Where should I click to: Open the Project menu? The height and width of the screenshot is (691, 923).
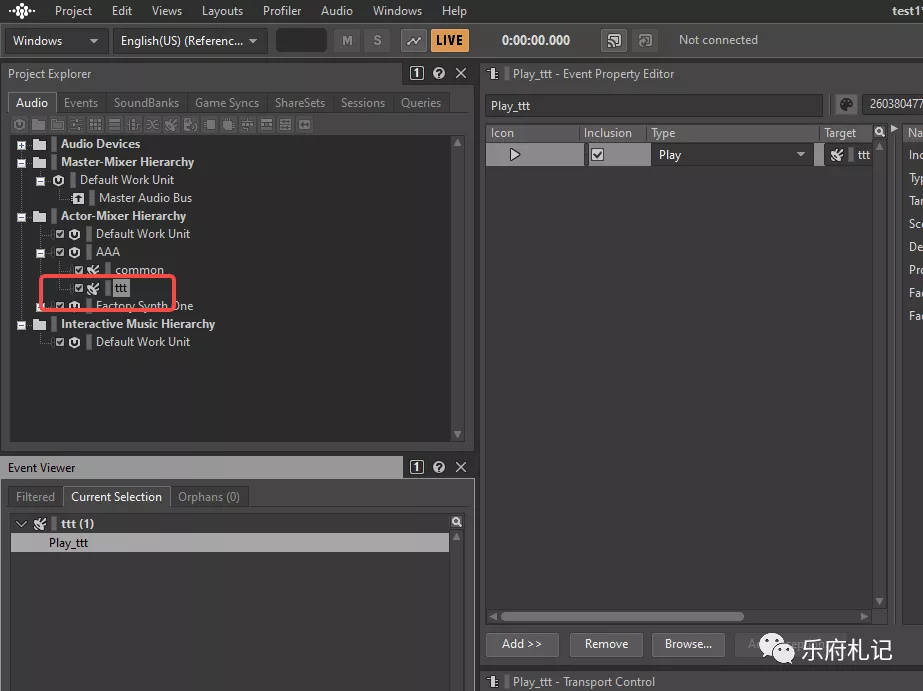click(73, 11)
